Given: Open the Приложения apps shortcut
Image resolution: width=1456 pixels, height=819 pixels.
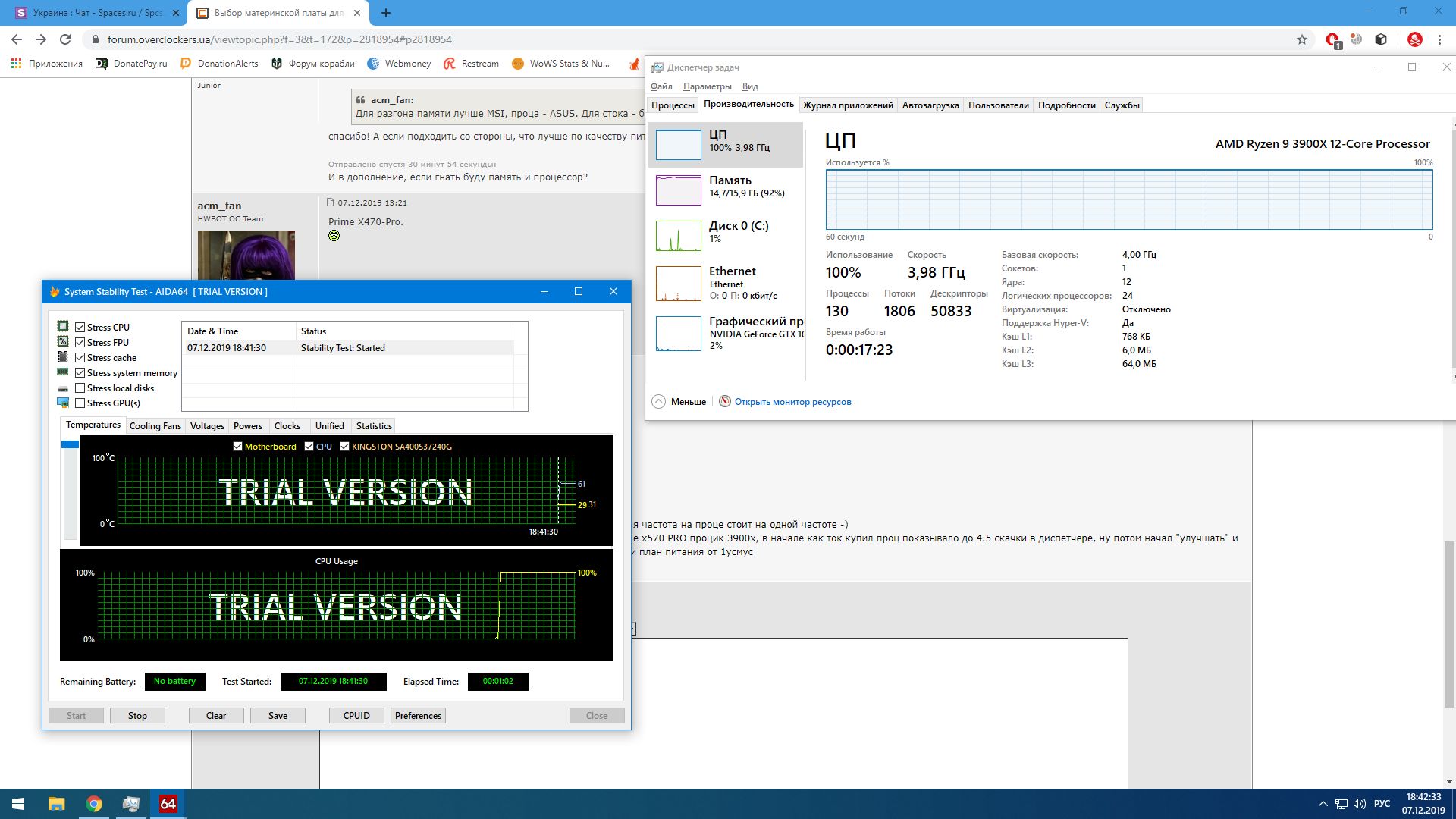Looking at the screenshot, I should click(x=47, y=64).
